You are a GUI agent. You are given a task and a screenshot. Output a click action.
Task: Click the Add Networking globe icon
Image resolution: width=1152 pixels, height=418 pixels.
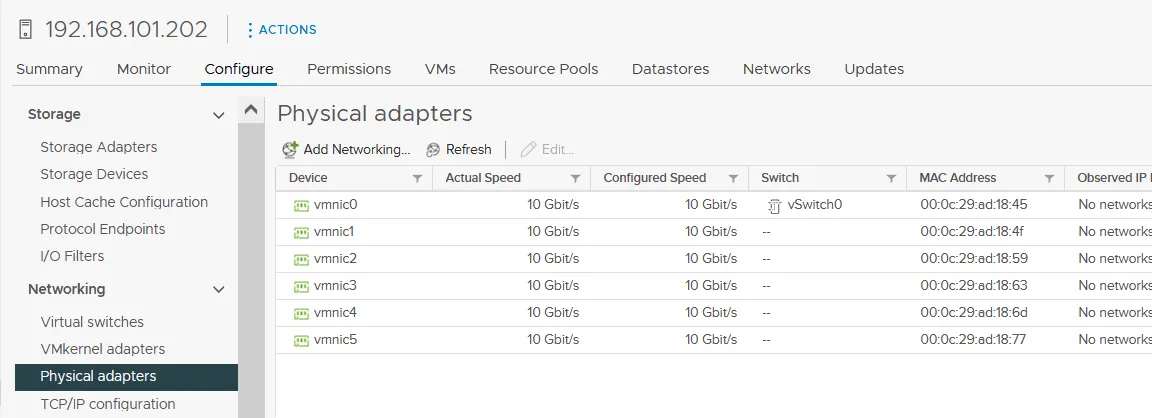click(290, 149)
